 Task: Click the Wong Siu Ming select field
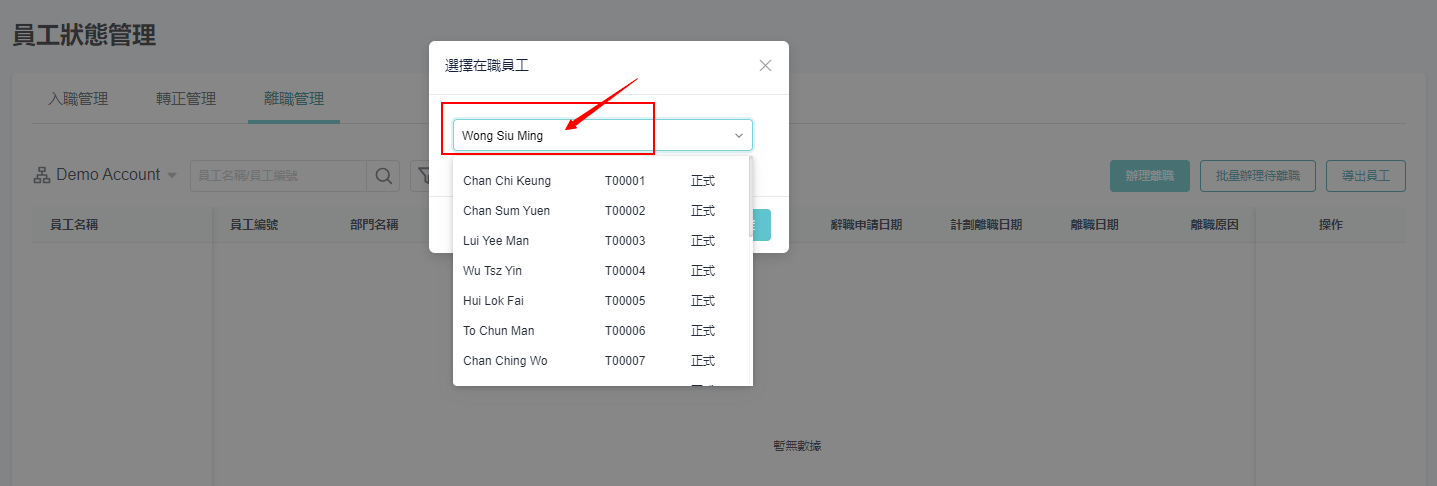(603, 135)
